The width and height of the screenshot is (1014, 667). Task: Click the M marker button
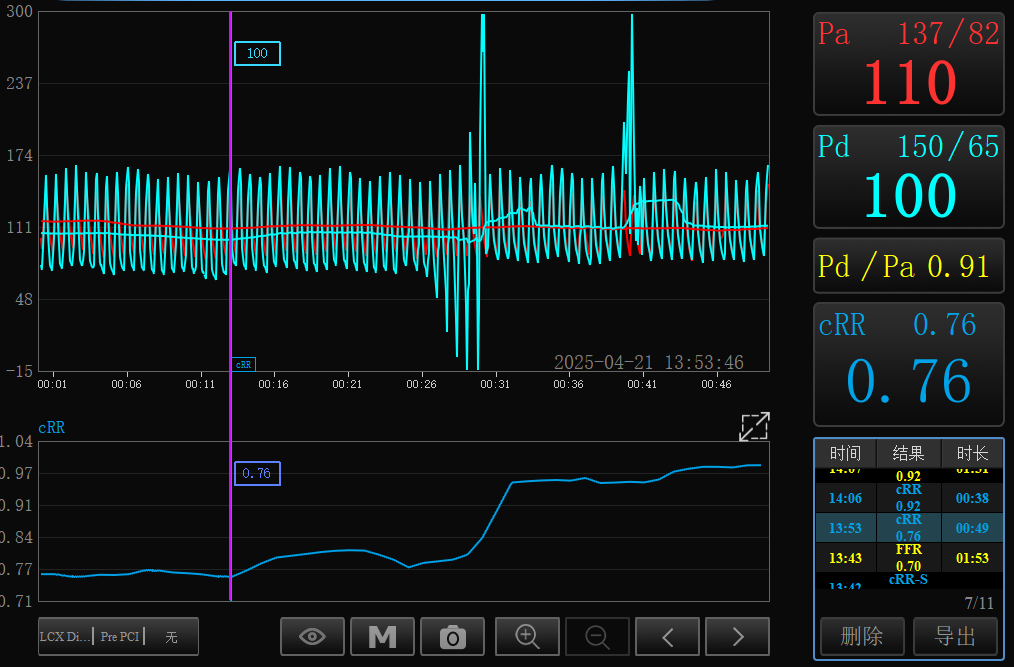point(382,637)
